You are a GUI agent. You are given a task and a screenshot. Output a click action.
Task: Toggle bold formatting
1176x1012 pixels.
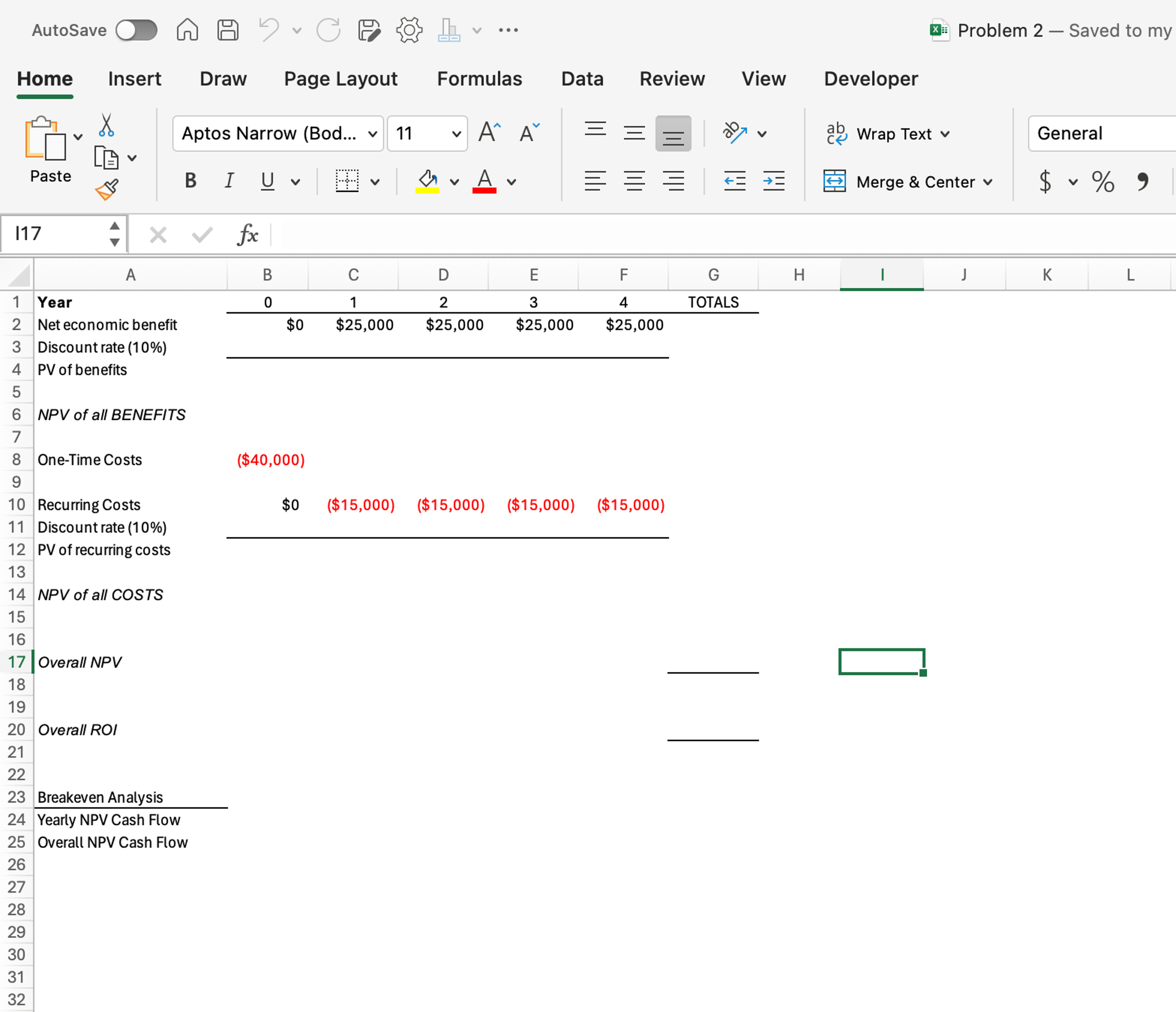coord(190,180)
